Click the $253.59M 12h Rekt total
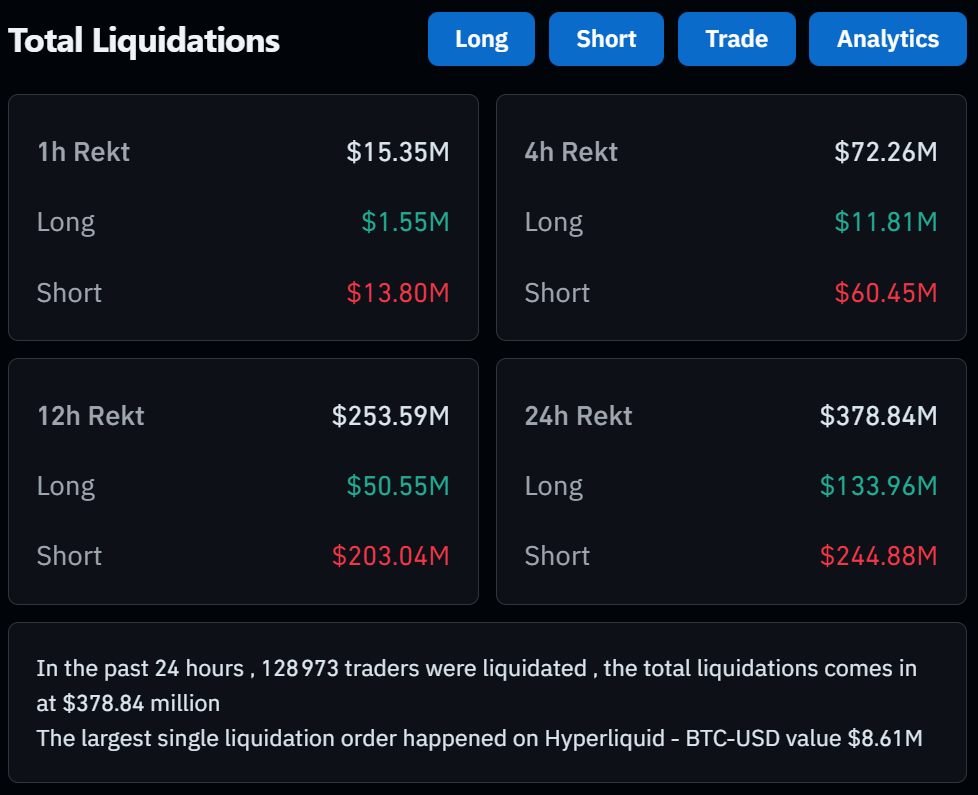 point(391,416)
